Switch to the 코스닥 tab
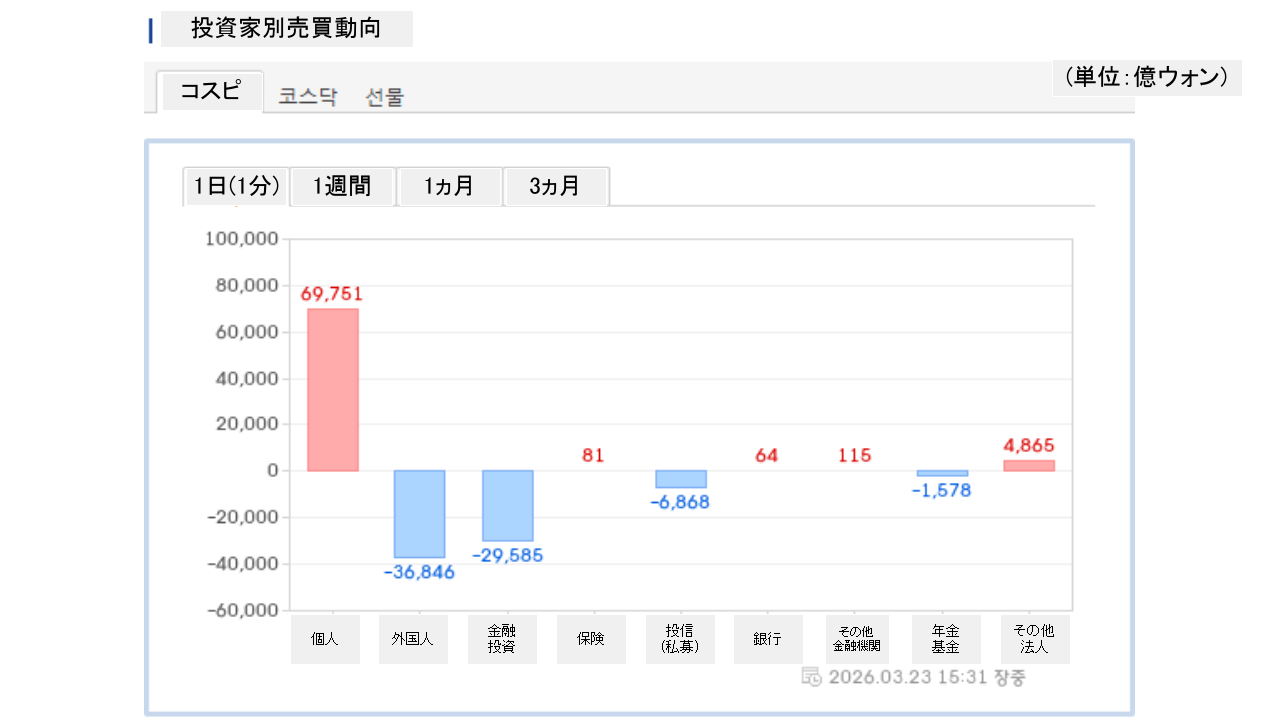The image size is (1280, 720). pos(308,97)
